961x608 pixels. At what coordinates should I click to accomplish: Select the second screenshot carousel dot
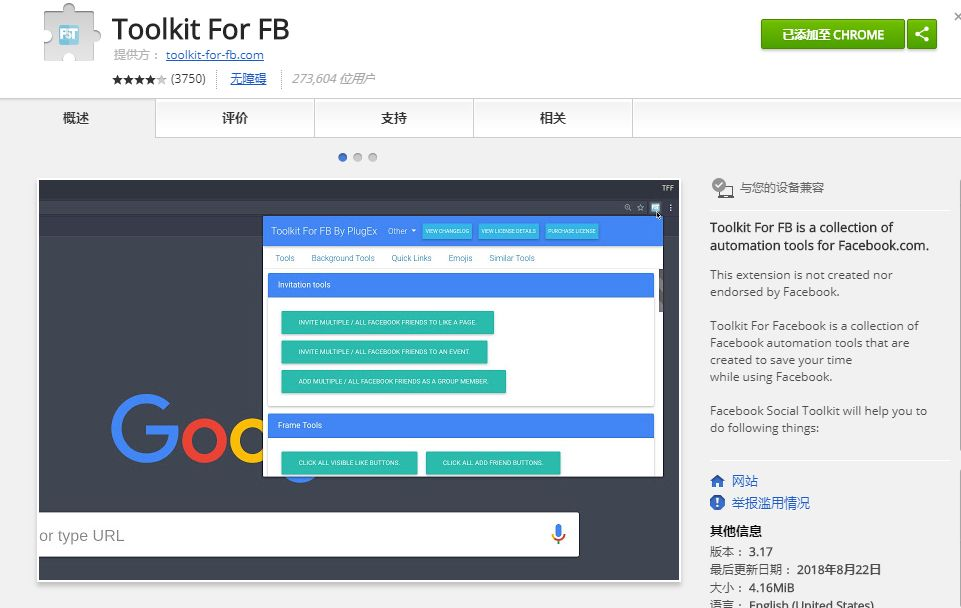coord(358,158)
